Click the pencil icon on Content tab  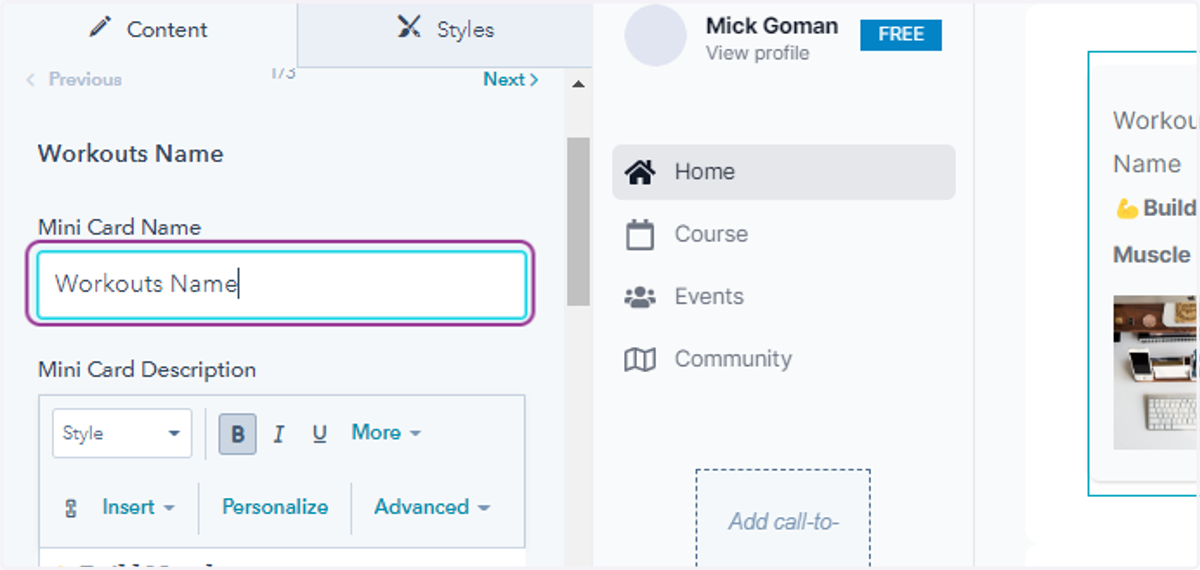coord(100,27)
